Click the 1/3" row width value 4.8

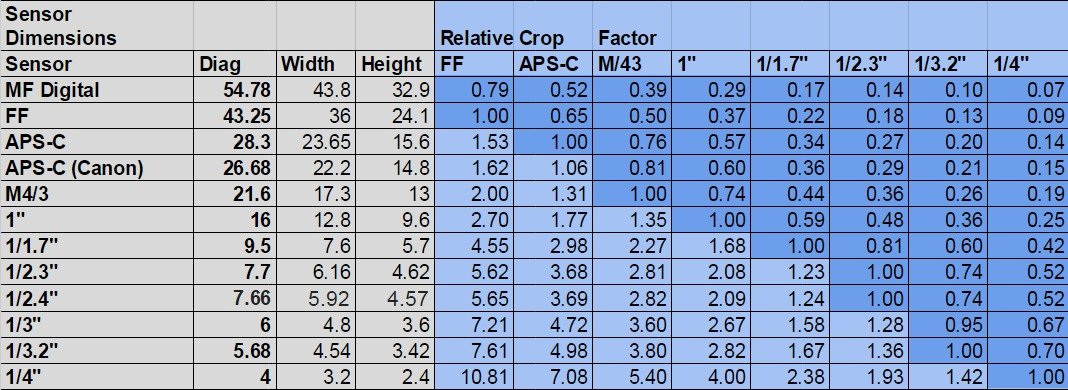[x=315, y=325]
